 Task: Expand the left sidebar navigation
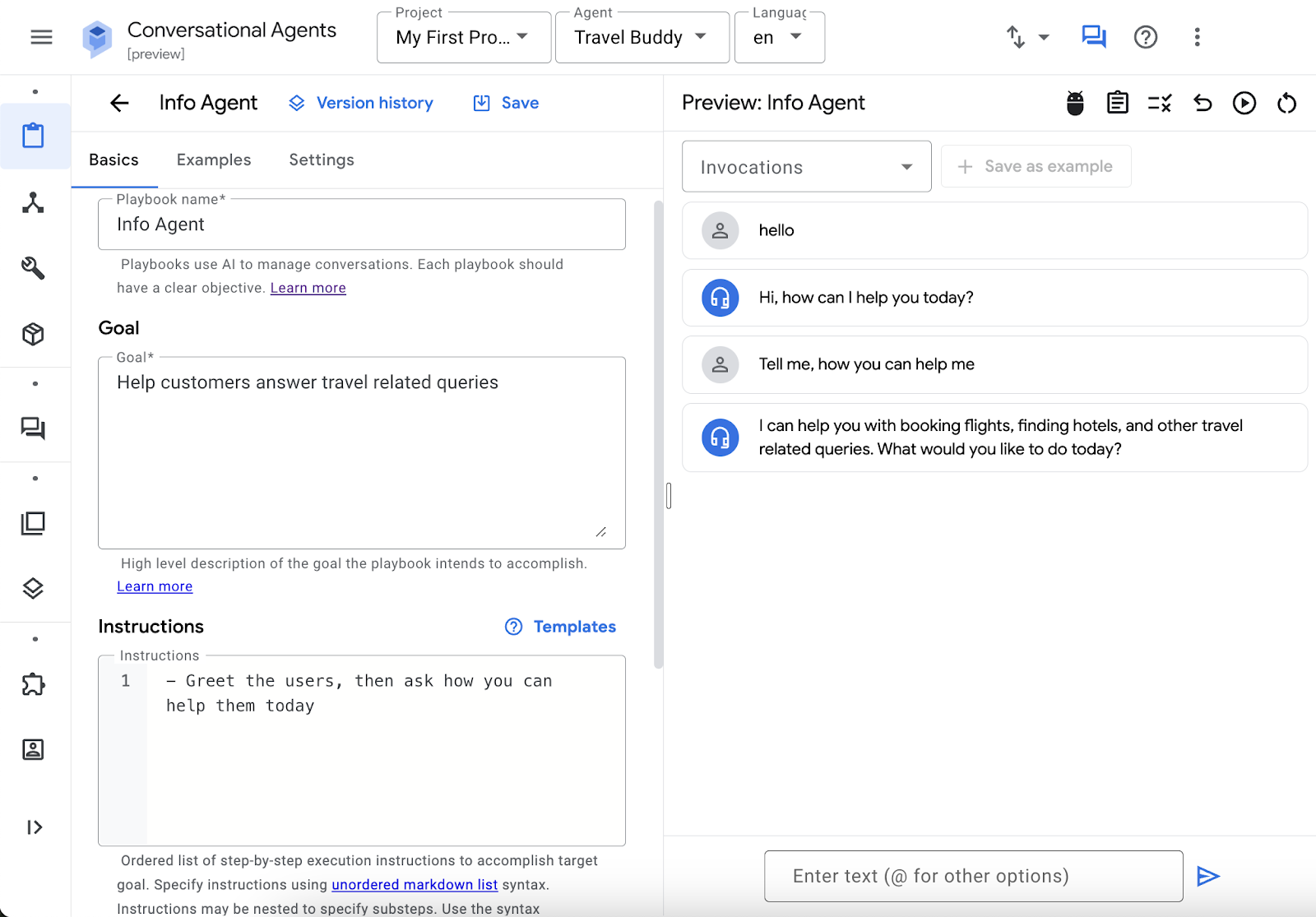pos(34,827)
